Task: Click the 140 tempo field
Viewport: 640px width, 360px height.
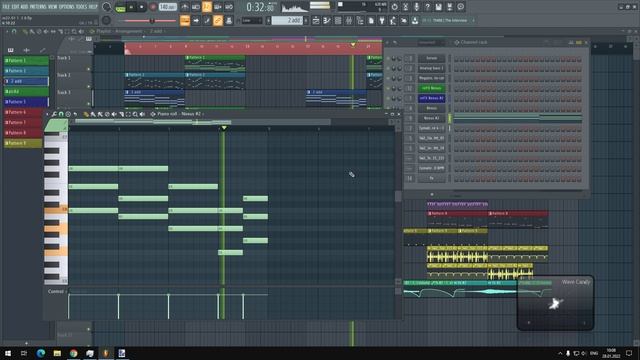Action: pos(167,7)
